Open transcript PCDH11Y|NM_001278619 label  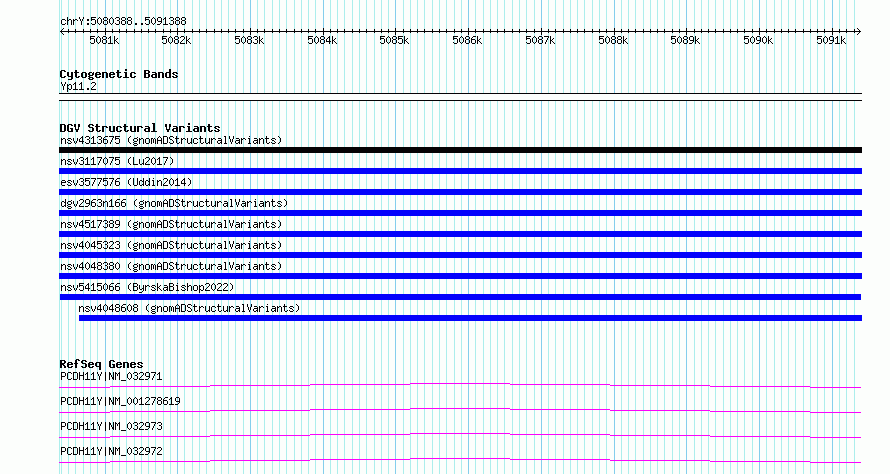(120, 401)
